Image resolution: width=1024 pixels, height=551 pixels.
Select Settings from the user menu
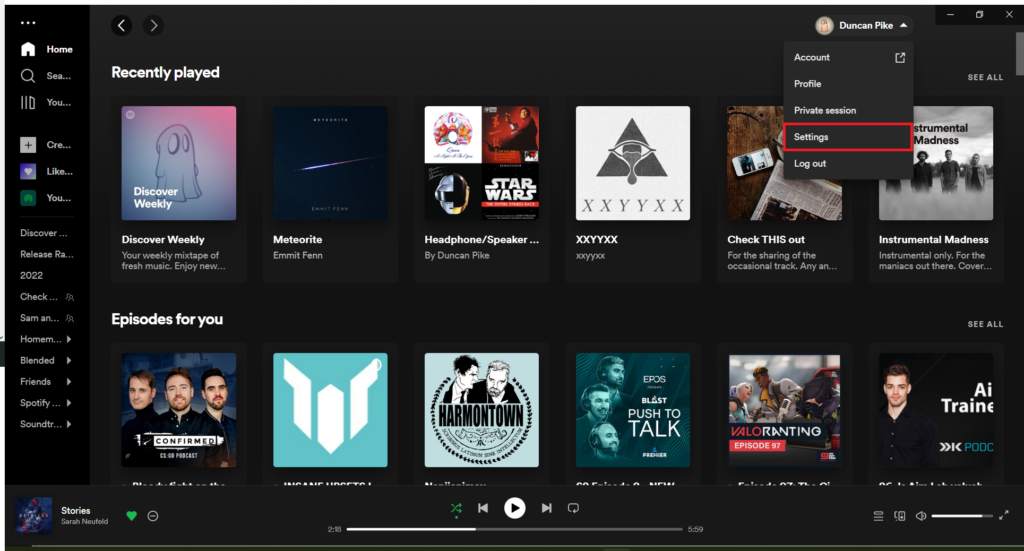[x=847, y=137]
